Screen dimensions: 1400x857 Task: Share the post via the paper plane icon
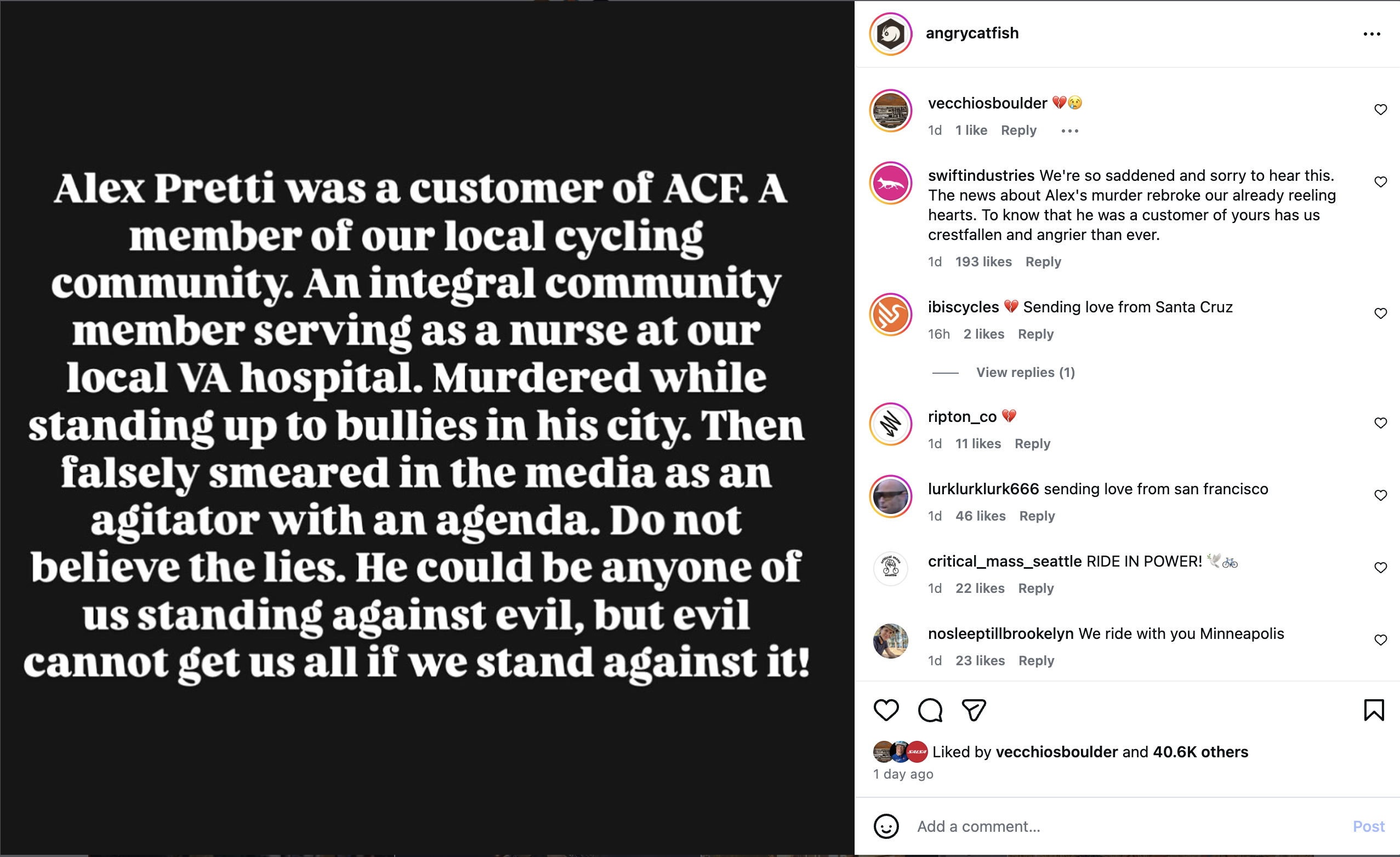coord(974,710)
